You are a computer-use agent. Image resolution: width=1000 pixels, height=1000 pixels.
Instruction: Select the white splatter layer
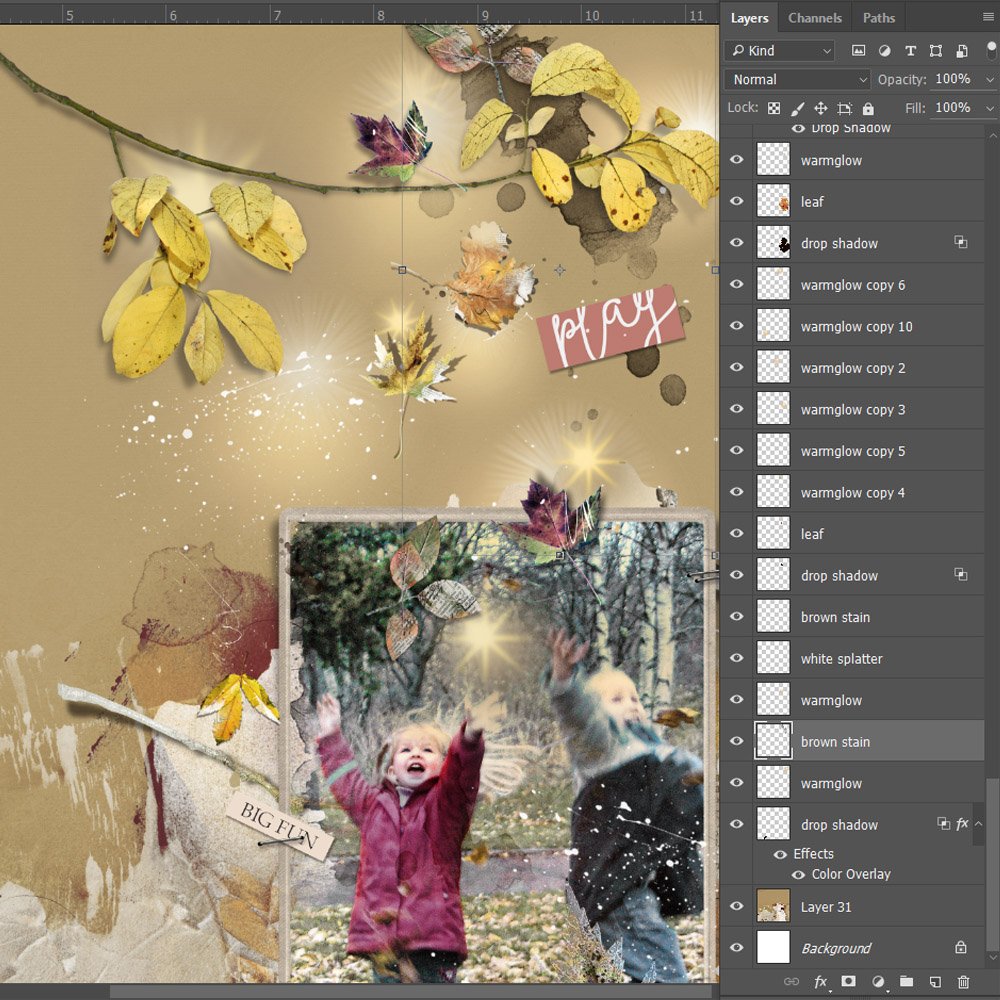(x=841, y=659)
